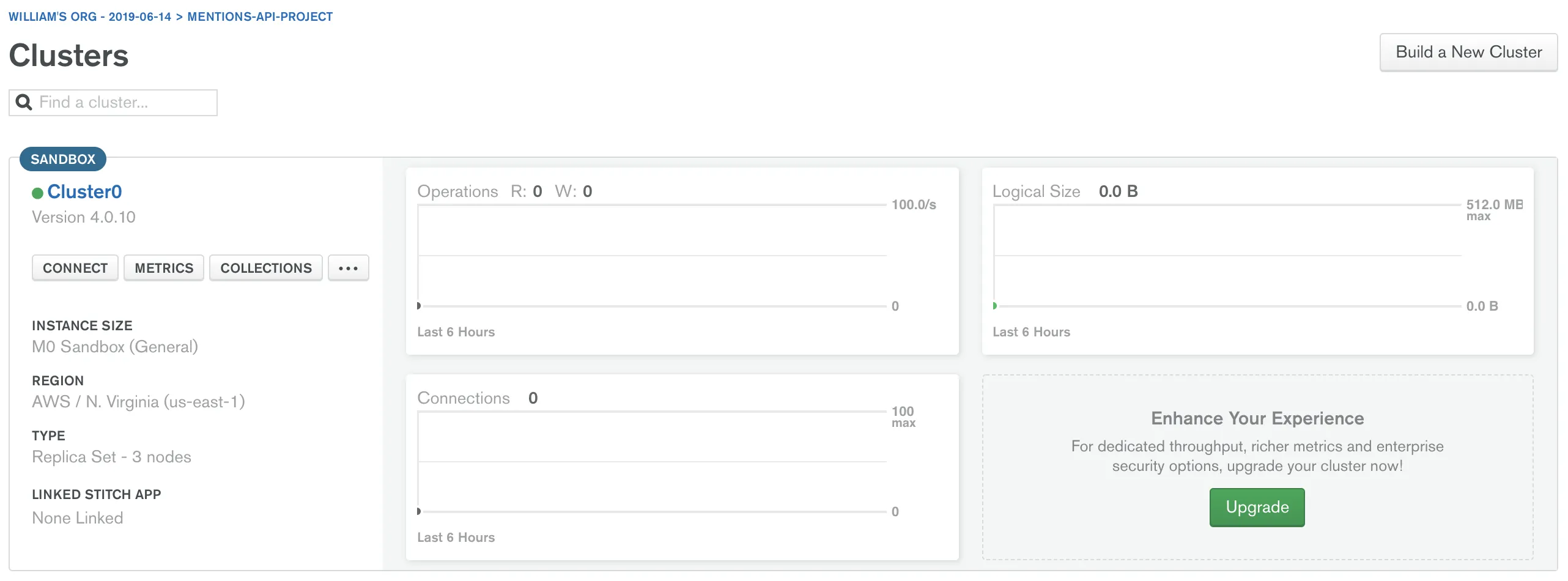The image size is (1568, 581).
Task: Open the three-dot more options menu
Action: 348,268
